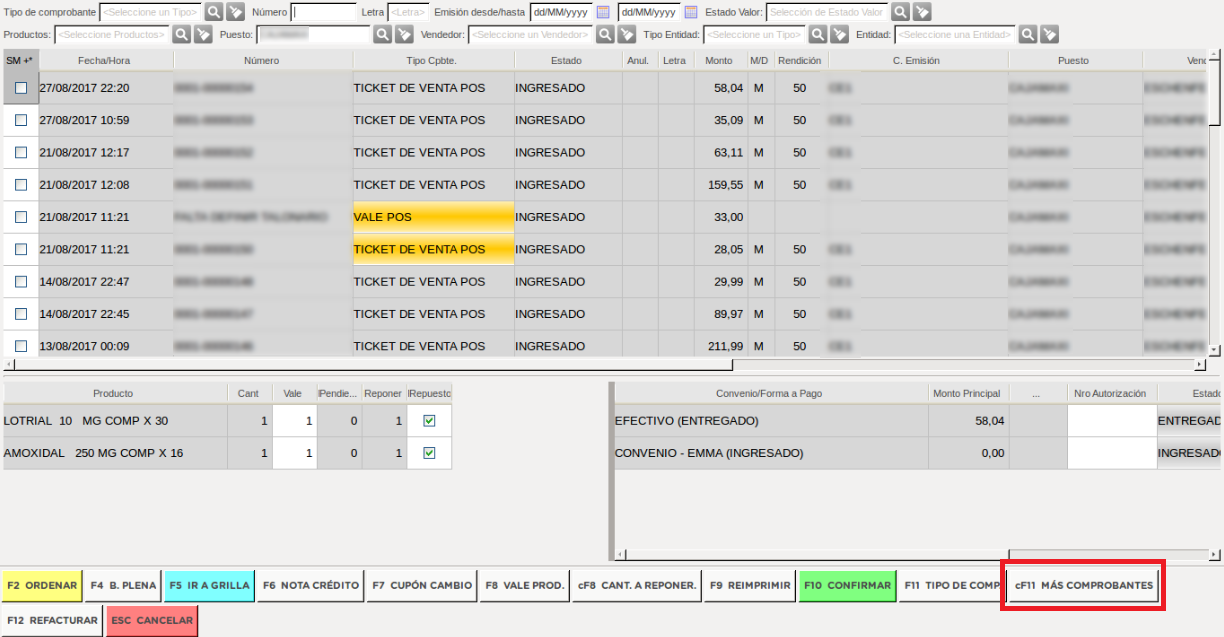Open the Tipo Entidad selector field
Viewport: 1224px width, 637px height.
pos(754,35)
